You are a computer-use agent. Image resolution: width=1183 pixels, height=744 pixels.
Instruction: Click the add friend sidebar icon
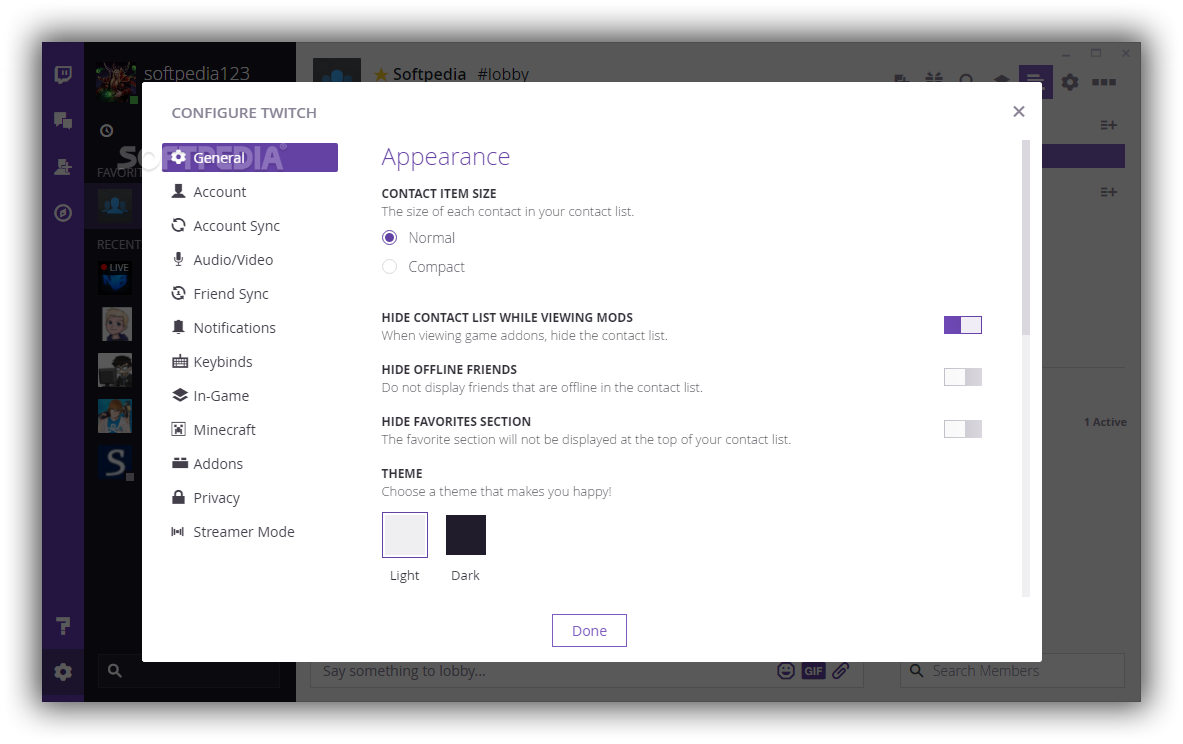[x=63, y=167]
